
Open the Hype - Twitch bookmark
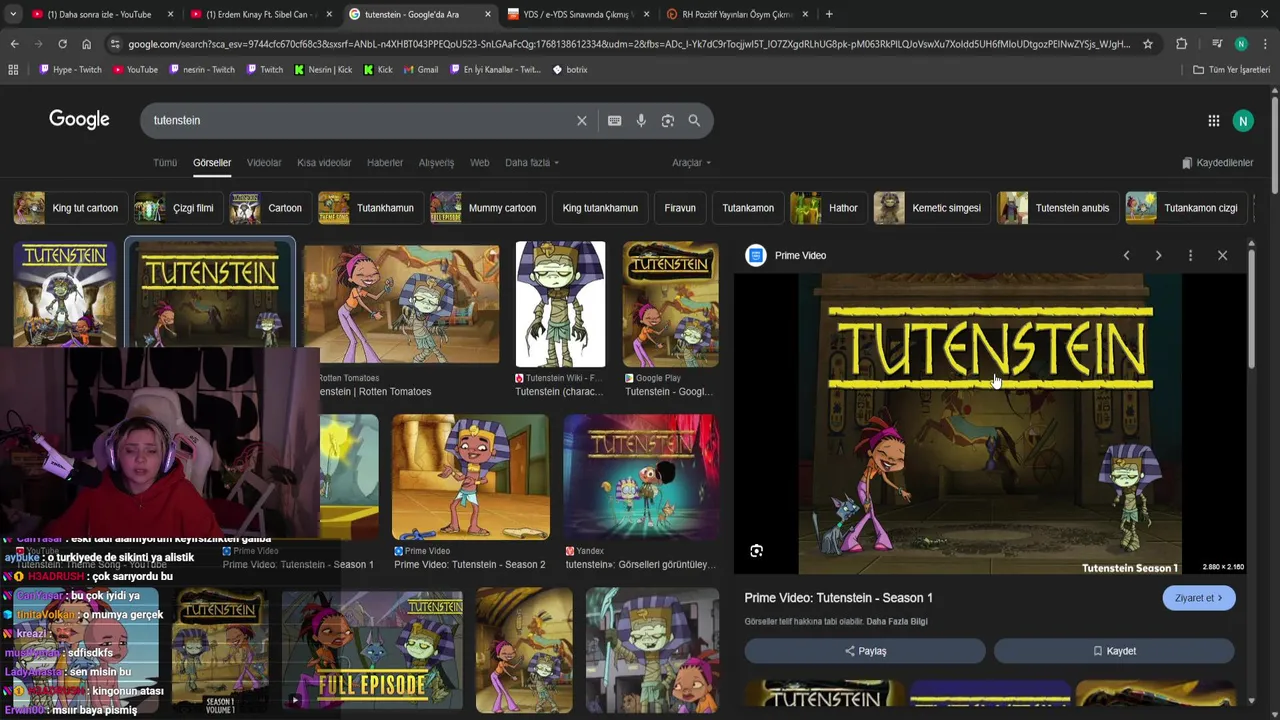[70, 70]
